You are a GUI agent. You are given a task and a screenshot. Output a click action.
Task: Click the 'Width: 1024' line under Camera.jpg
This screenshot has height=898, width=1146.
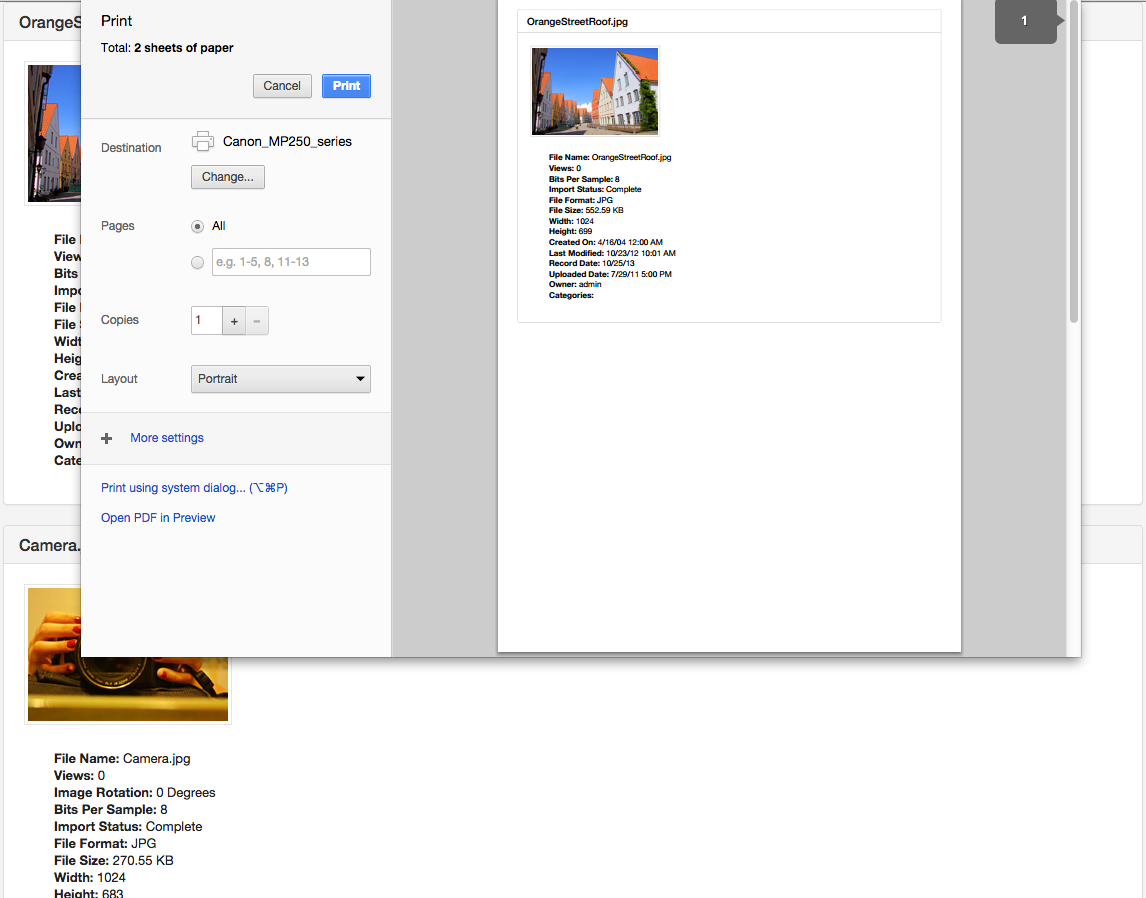(90, 878)
